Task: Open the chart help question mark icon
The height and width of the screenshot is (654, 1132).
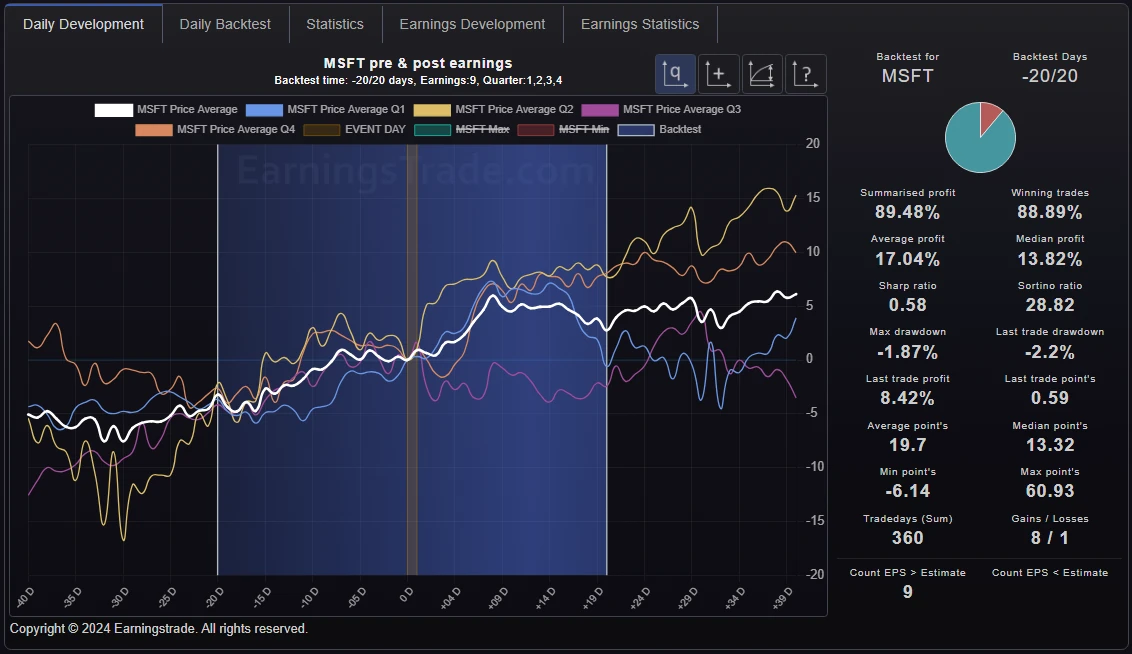Action: tap(805, 74)
